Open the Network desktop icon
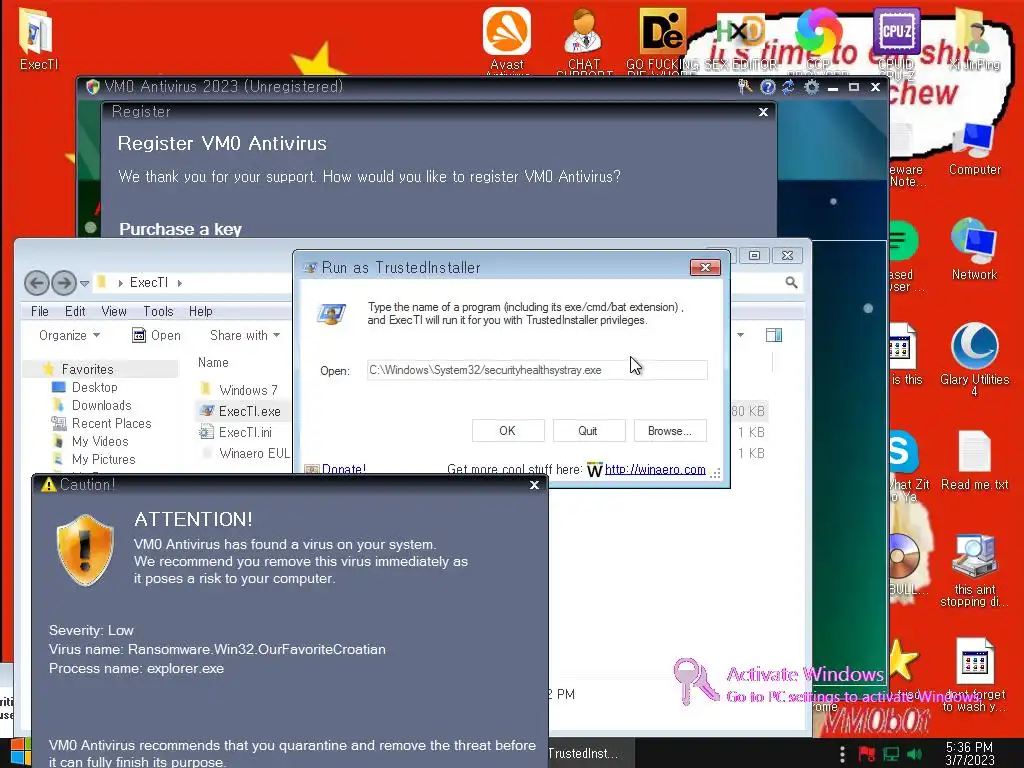This screenshot has width=1024, height=768. click(974, 251)
